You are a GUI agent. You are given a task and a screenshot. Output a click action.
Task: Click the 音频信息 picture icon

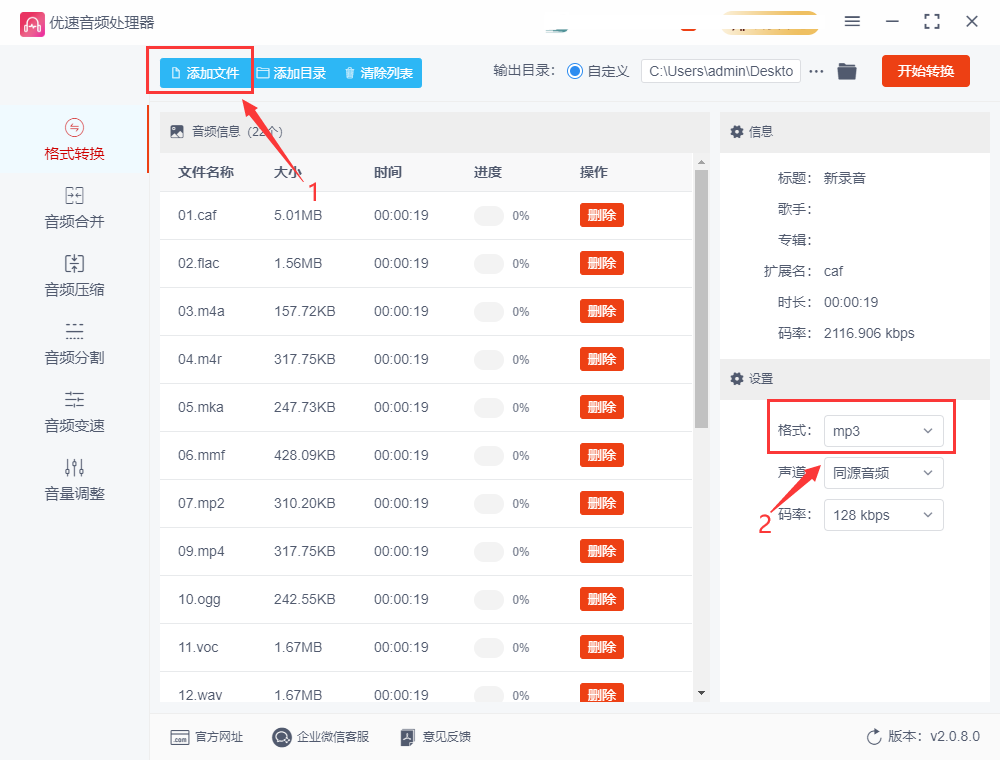[177, 132]
